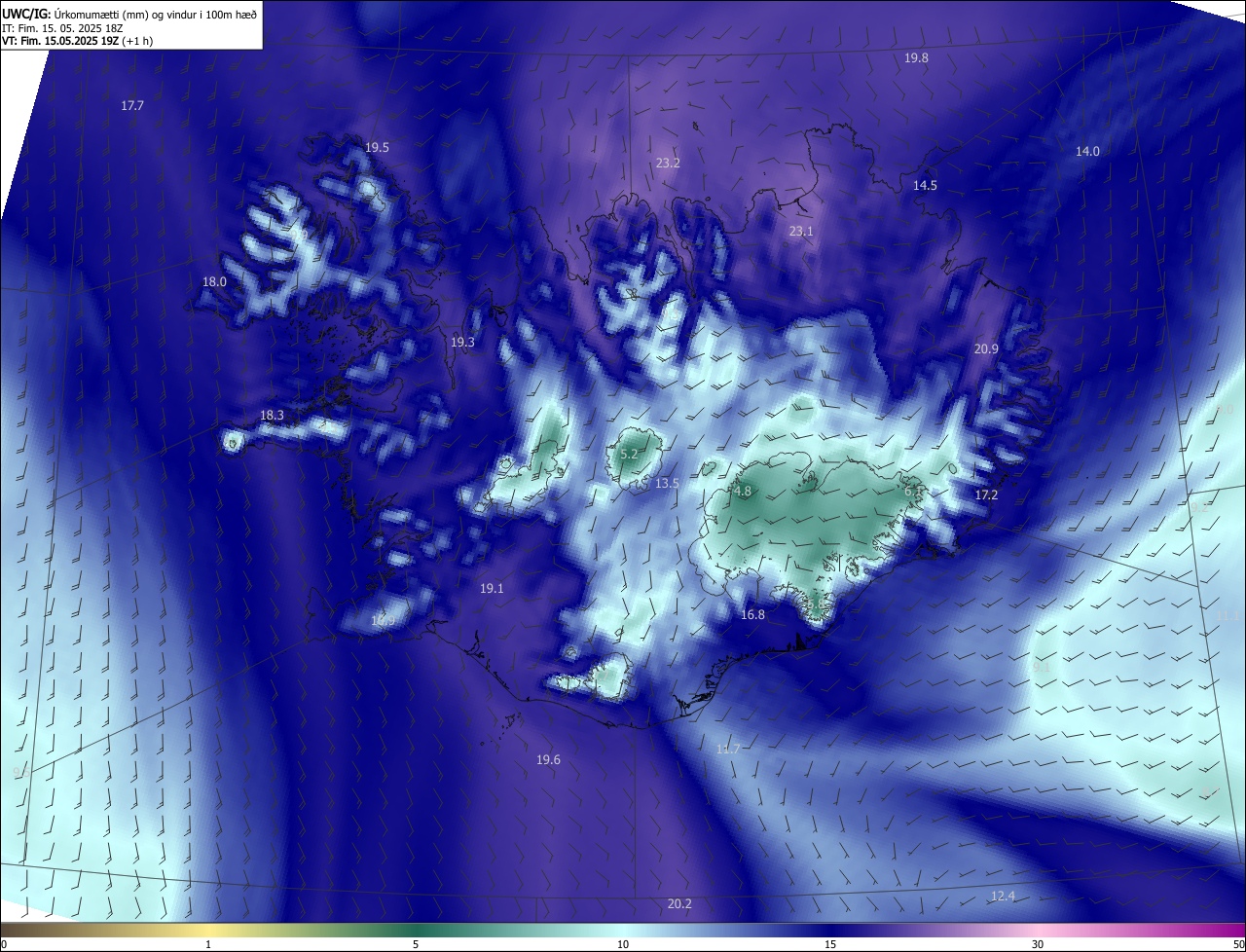The height and width of the screenshot is (952, 1246).
Task: Click the 19.8 value label
Action: pos(916,57)
